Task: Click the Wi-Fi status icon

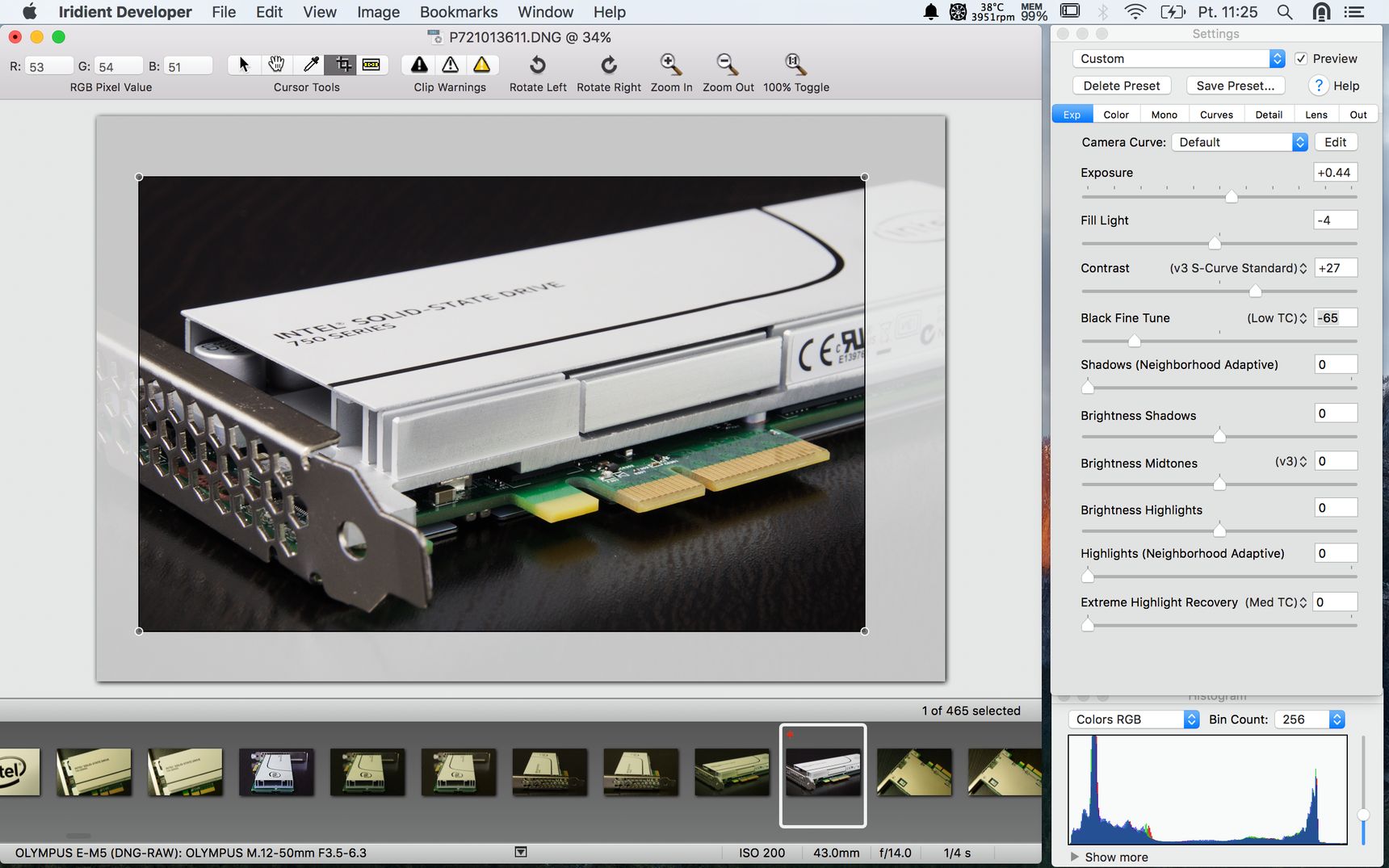Action: tap(1135, 12)
